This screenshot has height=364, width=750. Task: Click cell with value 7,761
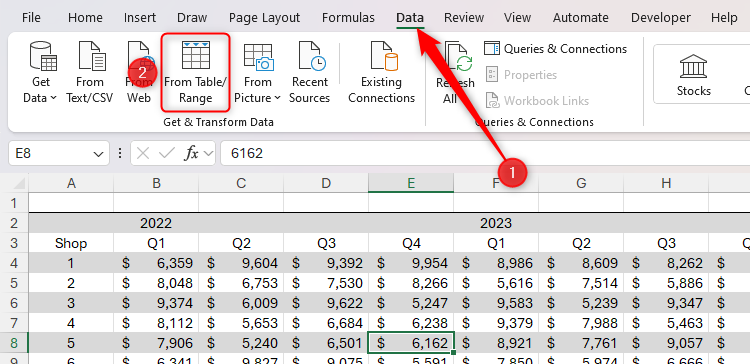(x=581, y=343)
